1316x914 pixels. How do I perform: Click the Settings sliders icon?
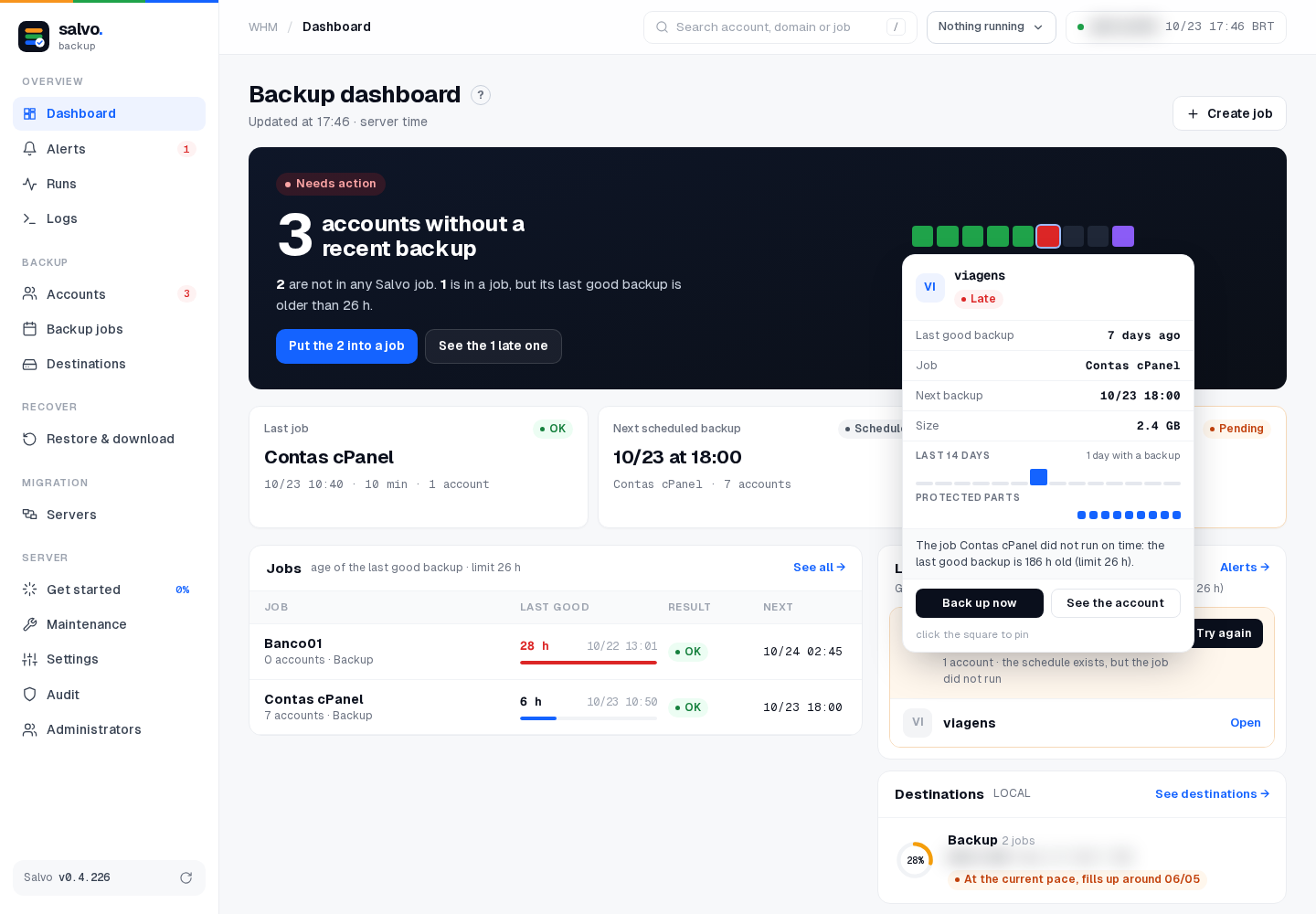click(29, 659)
